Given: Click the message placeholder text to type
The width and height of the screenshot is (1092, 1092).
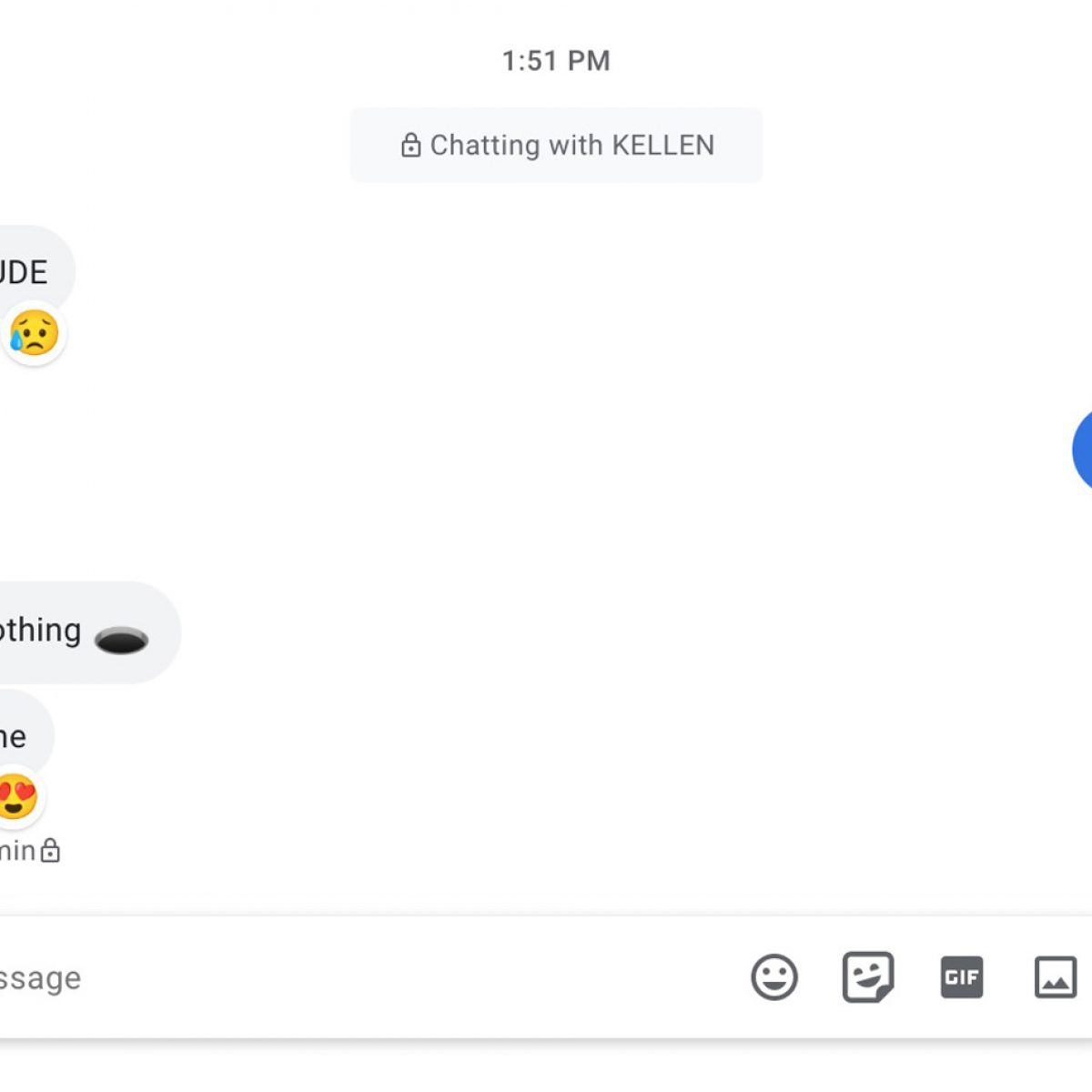Looking at the screenshot, I should pos(40,978).
